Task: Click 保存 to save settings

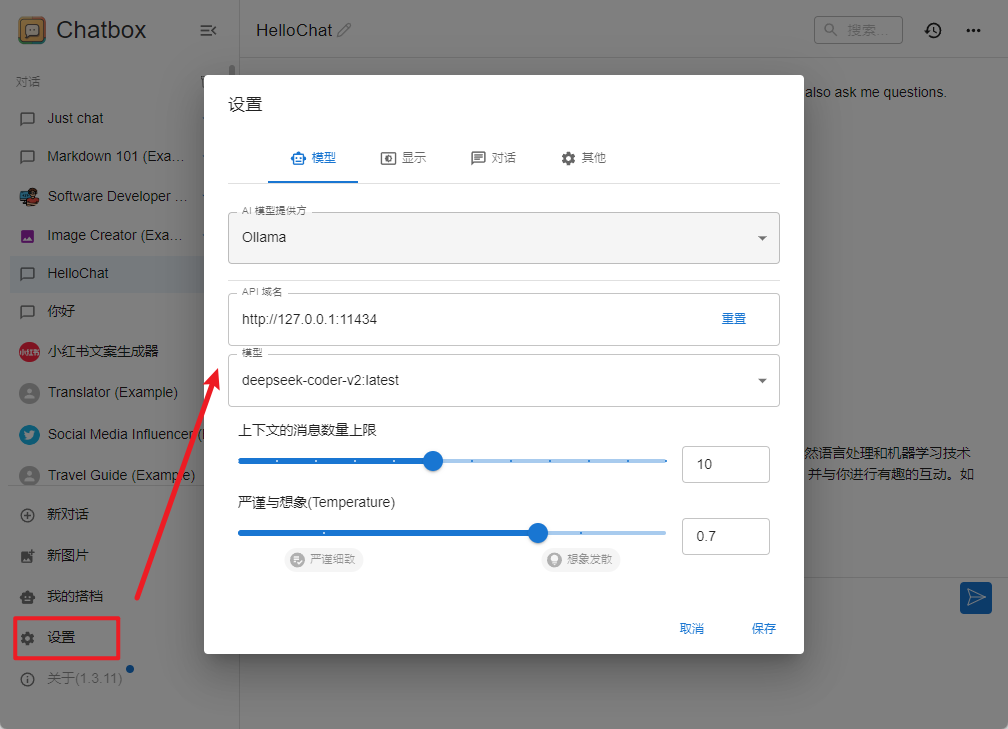Action: pyautogui.click(x=764, y=629)
